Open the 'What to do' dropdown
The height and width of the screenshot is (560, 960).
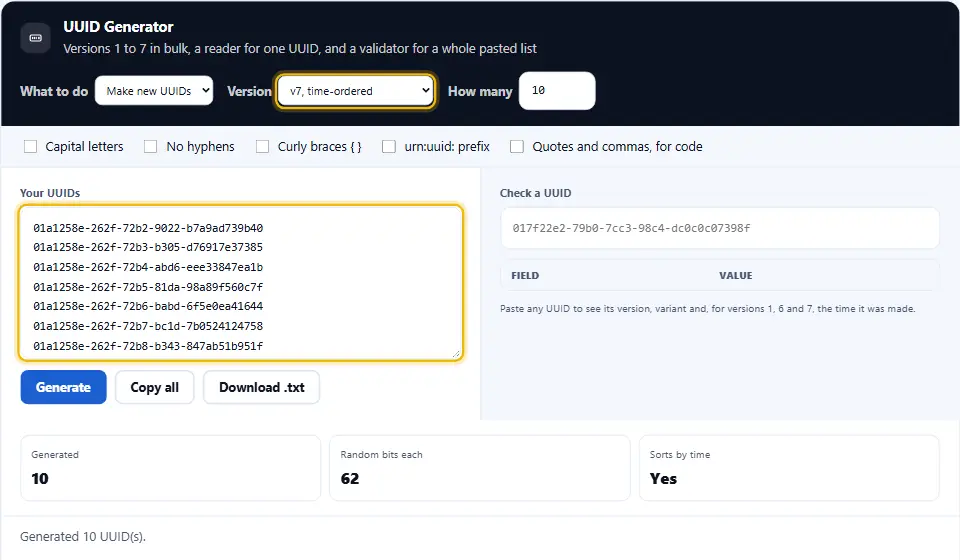click(x=154, y=91)
